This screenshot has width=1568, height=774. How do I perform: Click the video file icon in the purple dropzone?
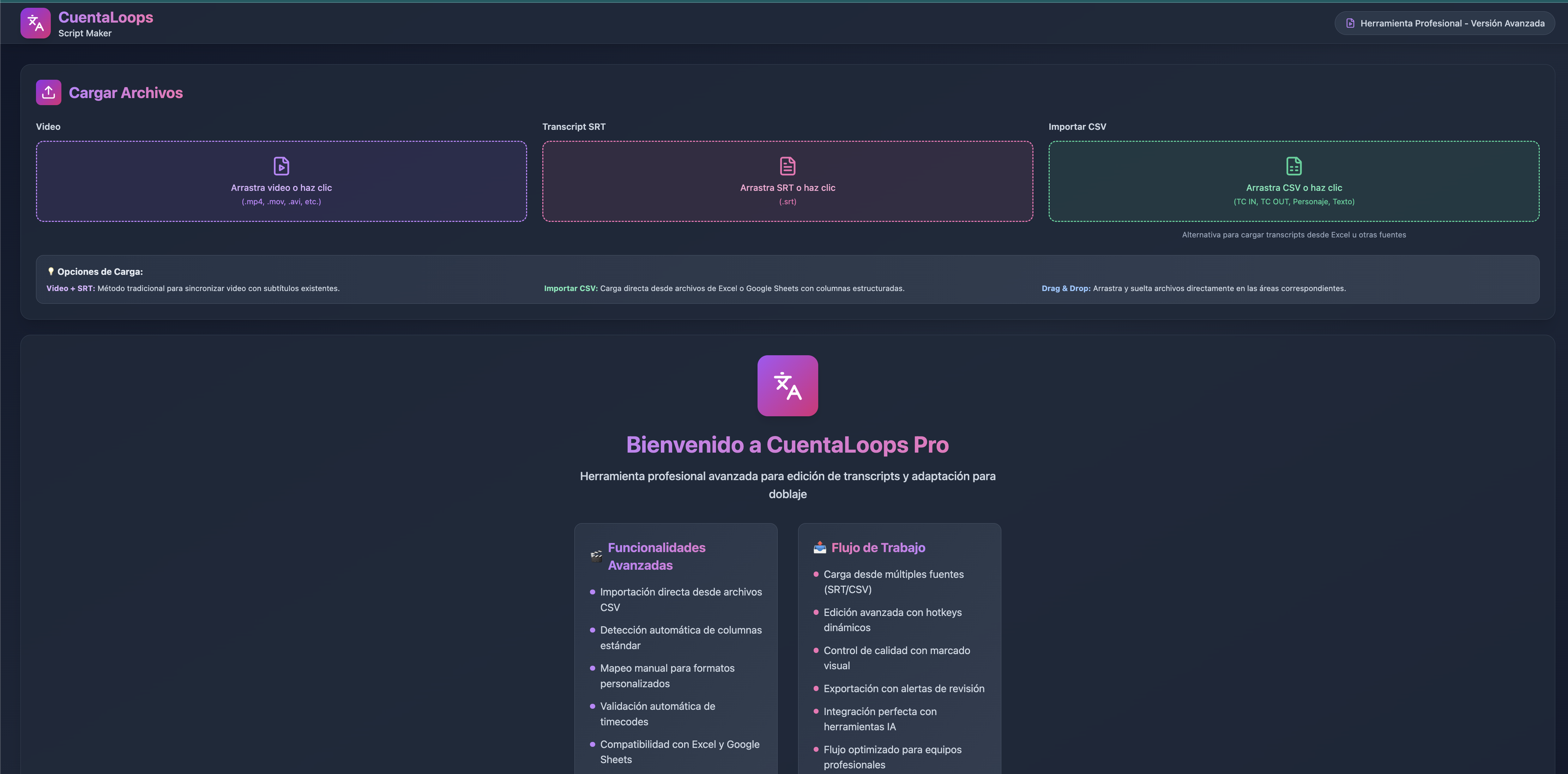pos(281,165)
